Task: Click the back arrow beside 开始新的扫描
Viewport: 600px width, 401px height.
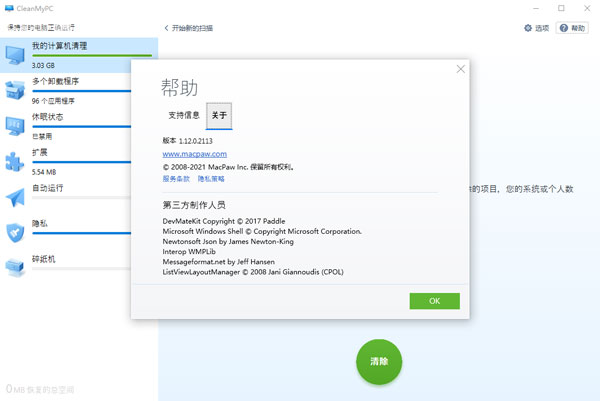Action: pyautogui.click(x=166, y=28)
